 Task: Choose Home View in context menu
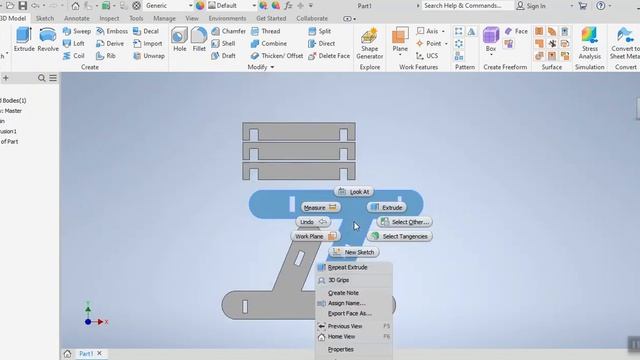pos(354,337)
